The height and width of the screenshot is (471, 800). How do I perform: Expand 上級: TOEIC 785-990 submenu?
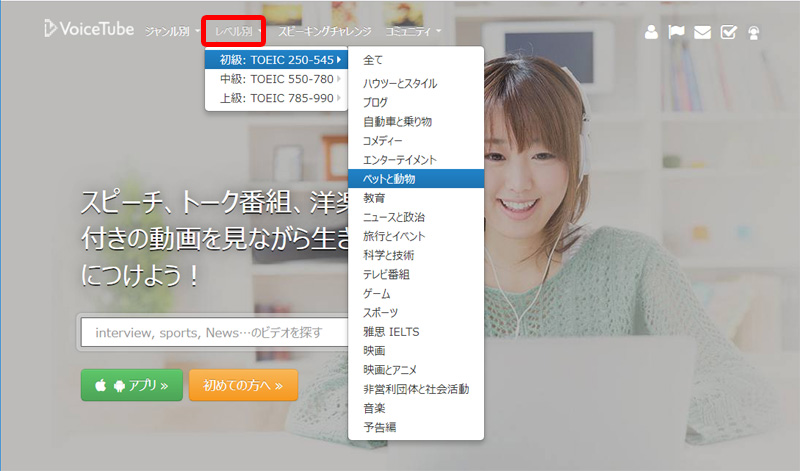(x=274, y=98)
